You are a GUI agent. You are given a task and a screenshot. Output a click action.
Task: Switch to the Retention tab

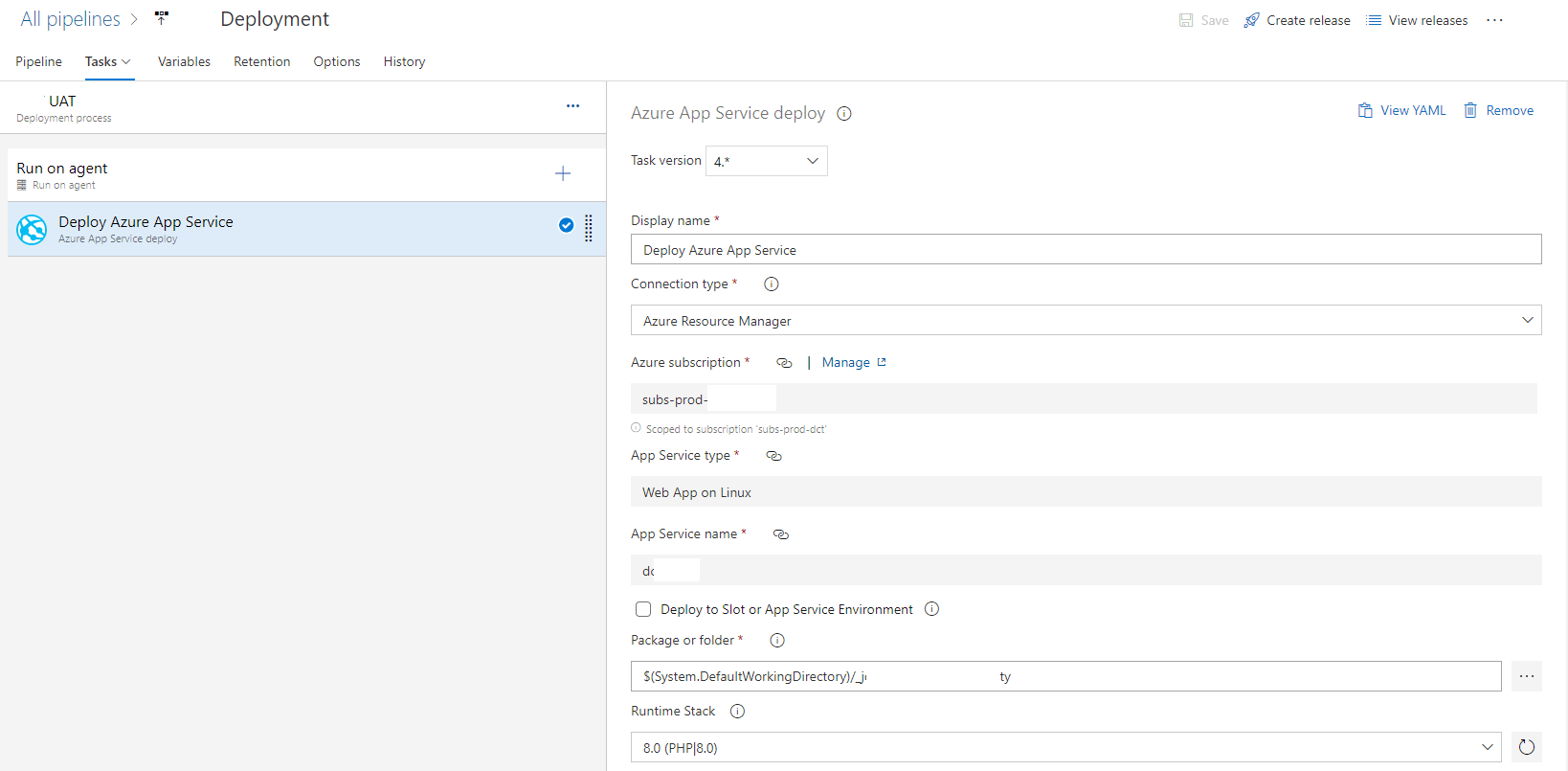pos(261,61)
